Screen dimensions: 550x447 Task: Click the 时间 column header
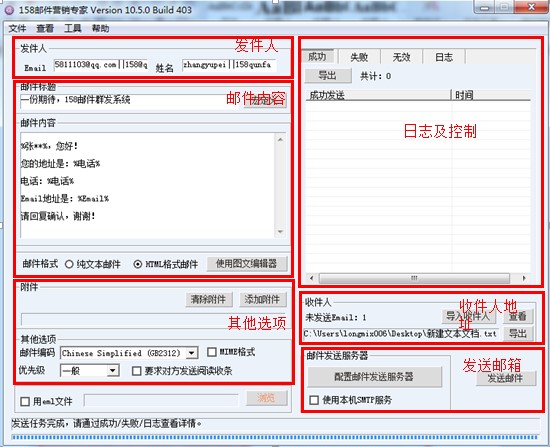tap(491, 95)
